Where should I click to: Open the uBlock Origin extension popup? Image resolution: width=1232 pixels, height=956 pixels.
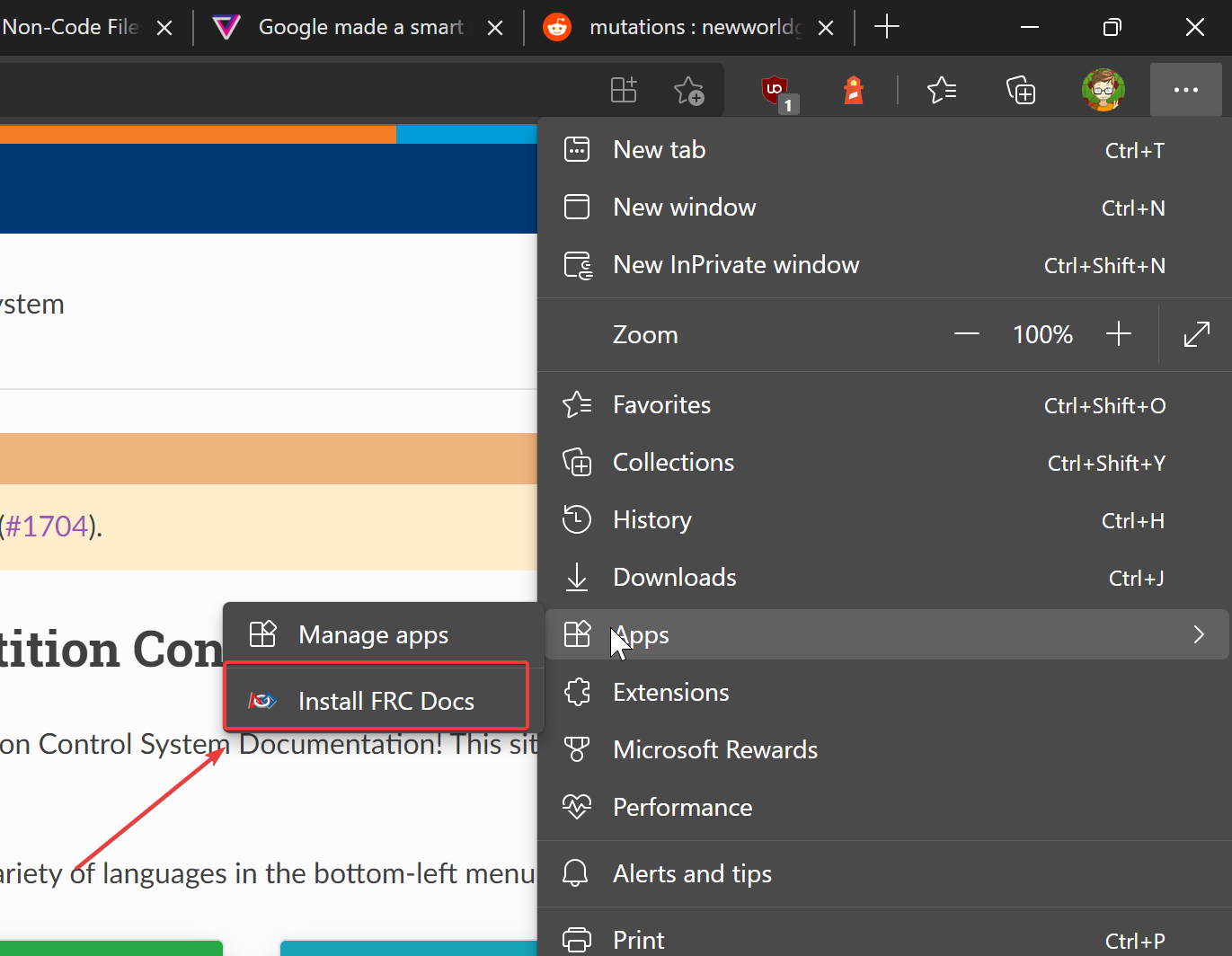coord(775,90)
